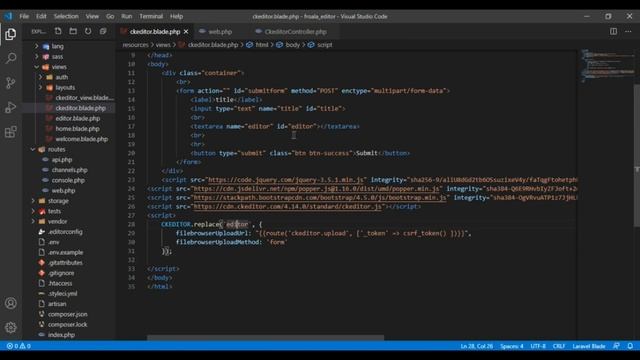Image resolution: width=640 pixels, height=360 pixels.
Task: Click the script breadcrumb segment
Action: click(324, 45)
